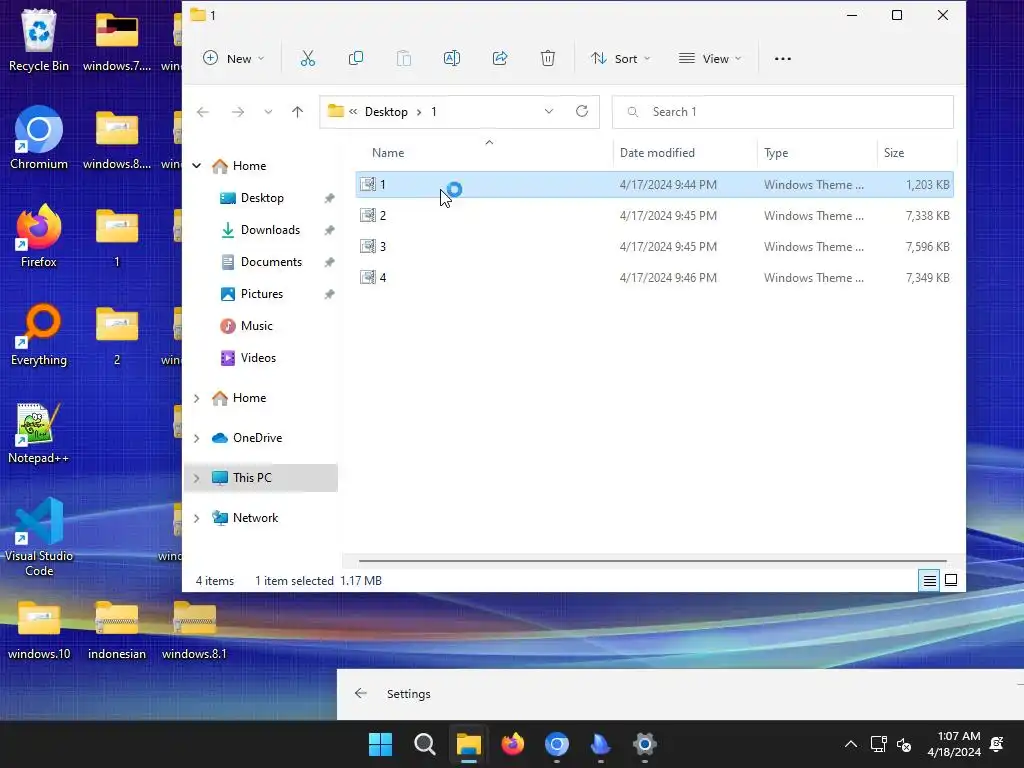Select windows.8.1 zip folder on desktop
The width and height of the screenshot is (1024, 768).
(x=194, y=630)
